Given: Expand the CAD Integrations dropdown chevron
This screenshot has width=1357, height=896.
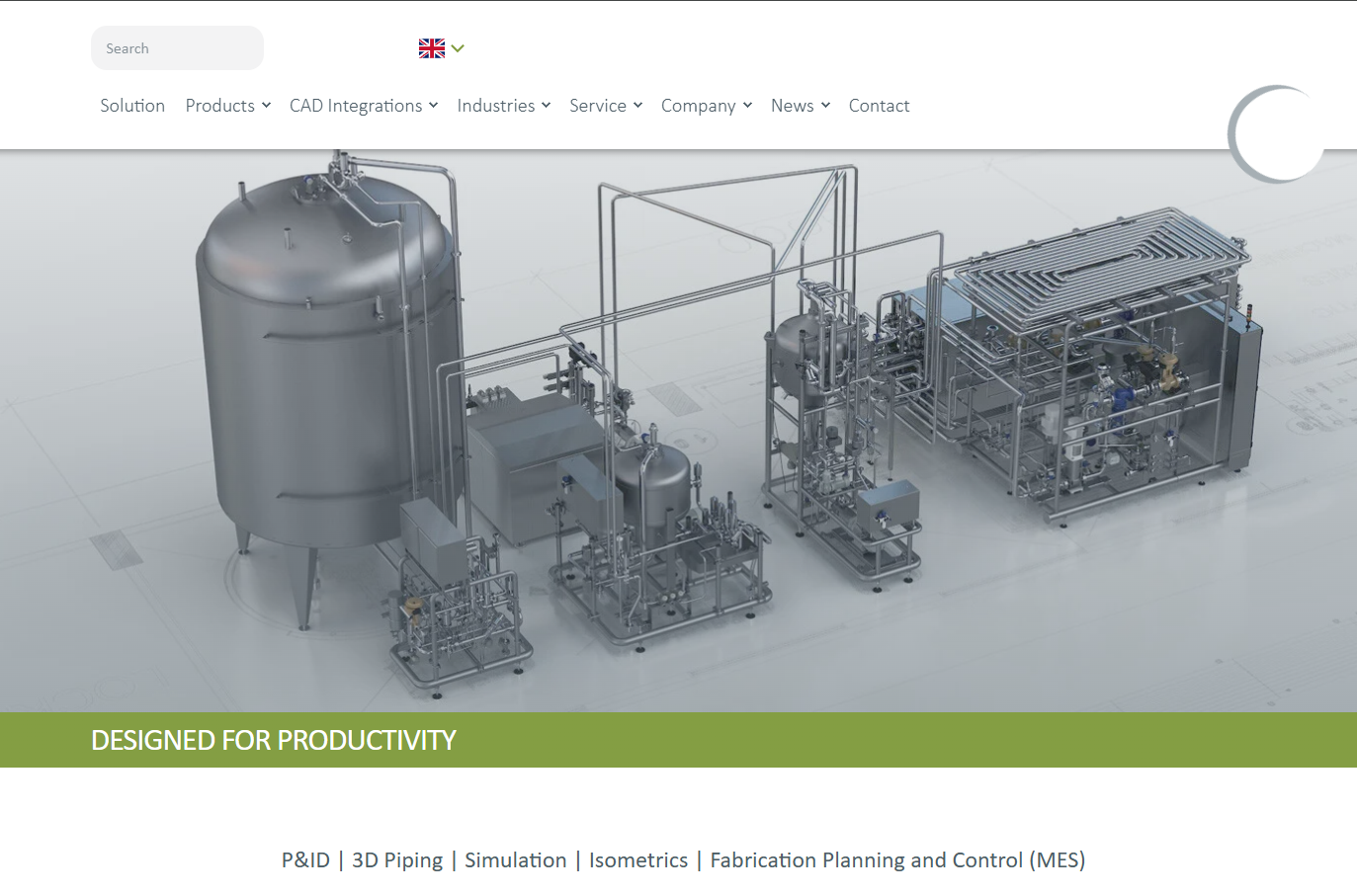Looking at the screenshot, I should (433, 106).
